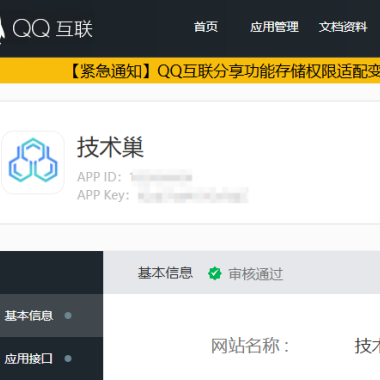Click the 审核通过 status text

point(256,274)
